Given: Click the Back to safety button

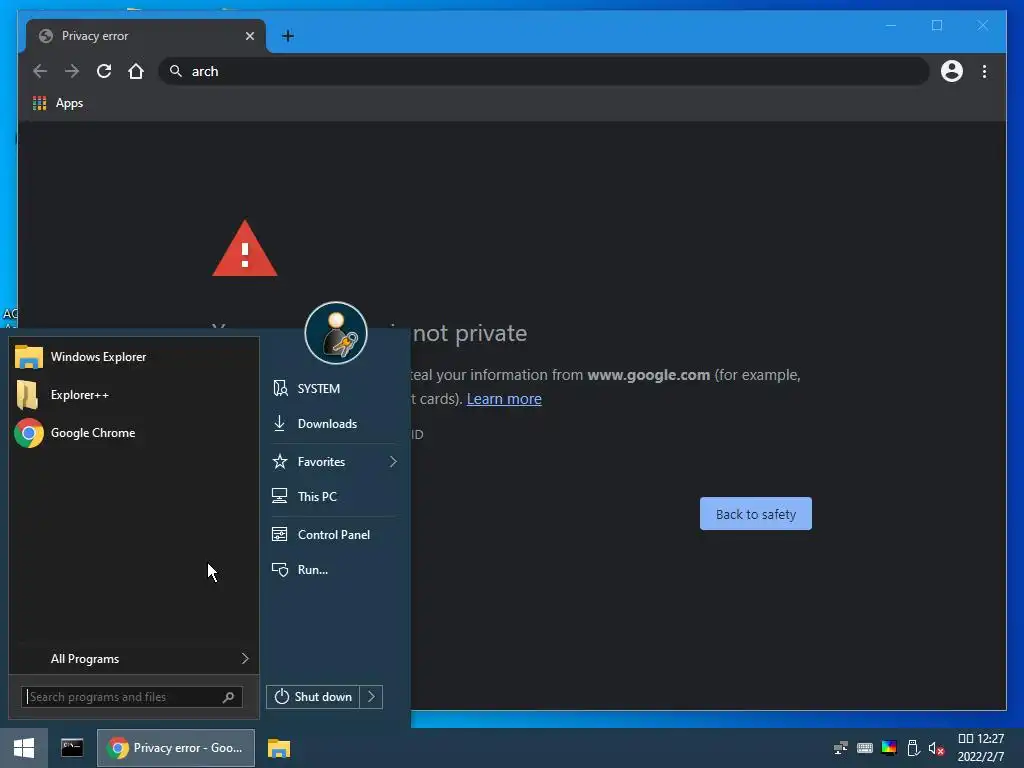Looking at the screenshot, I should (x=756, y=514).
